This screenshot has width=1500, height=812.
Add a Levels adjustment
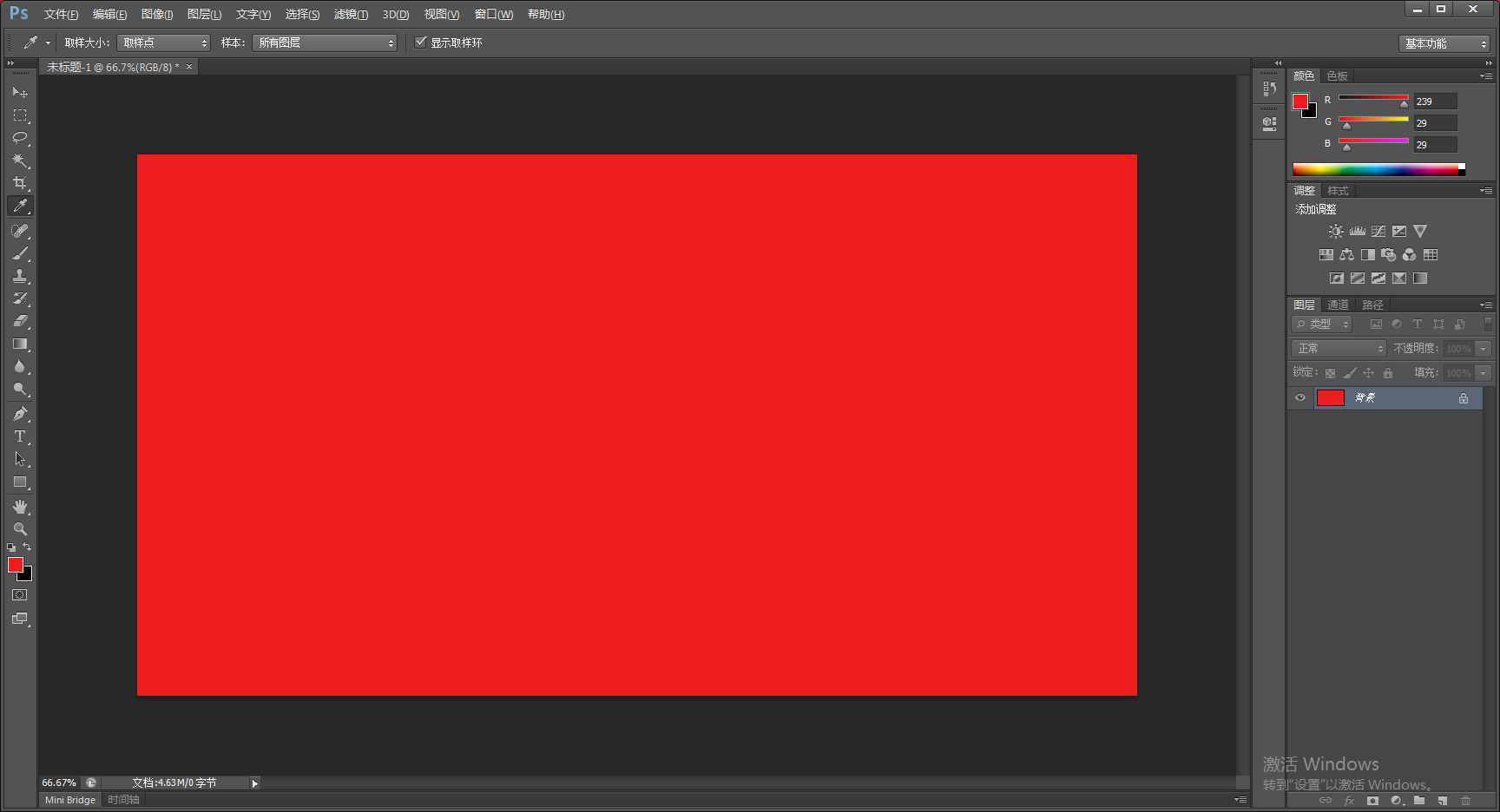(1358, 232)
